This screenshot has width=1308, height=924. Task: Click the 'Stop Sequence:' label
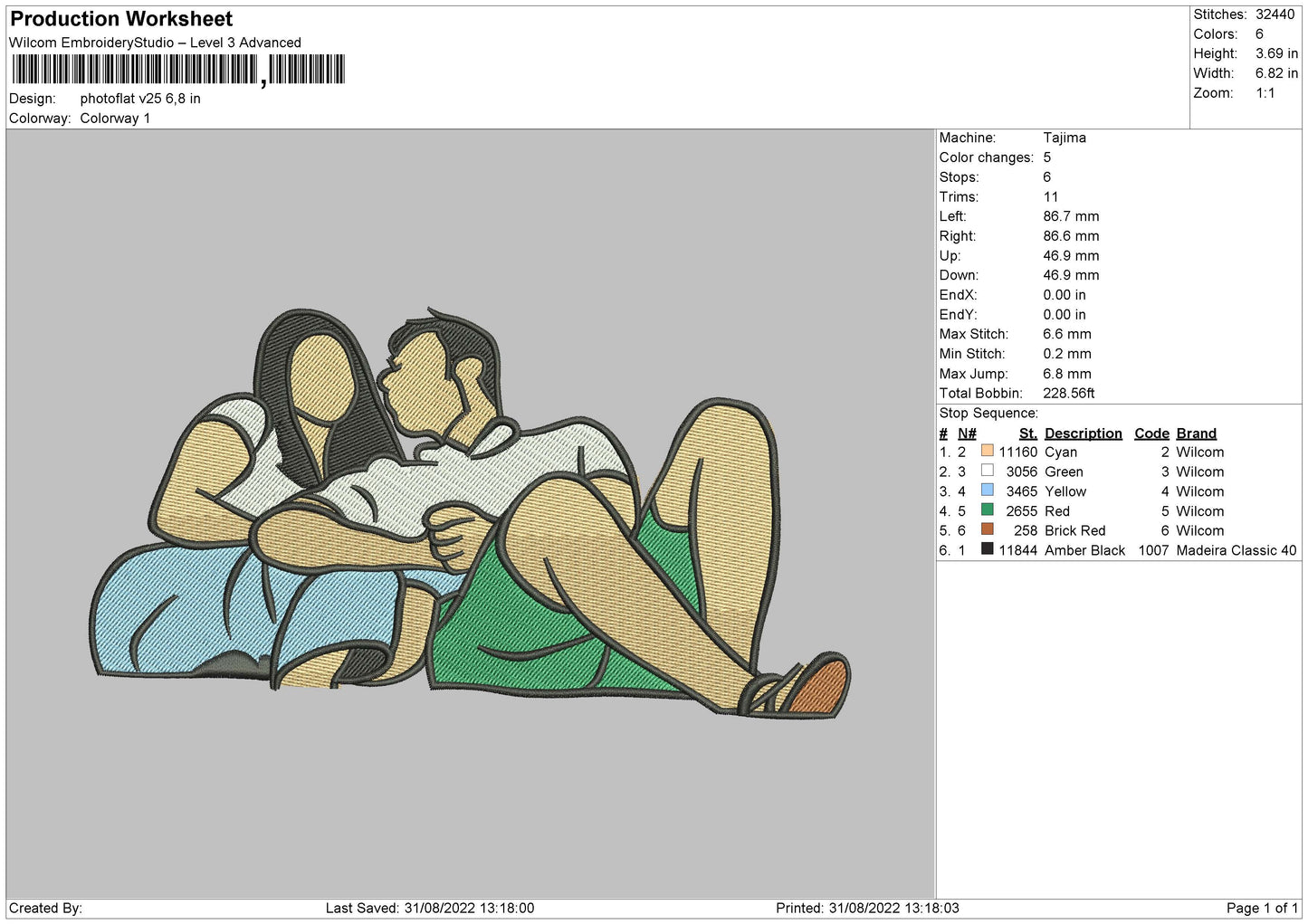coord(988,414)
